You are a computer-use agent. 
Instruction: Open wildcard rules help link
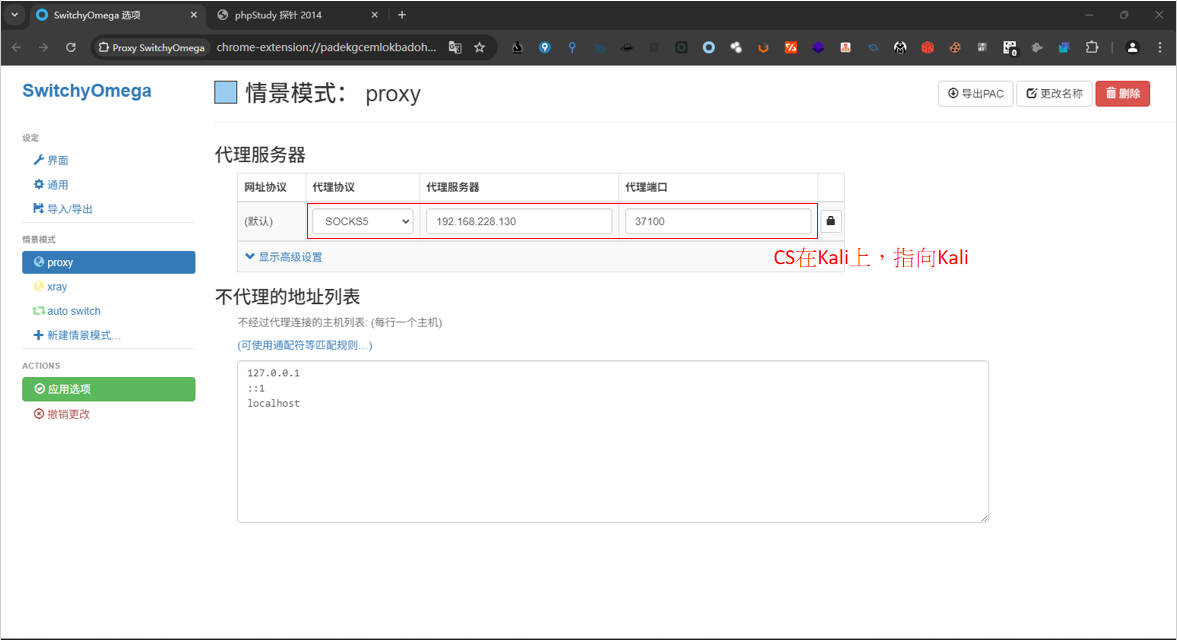click(305, 345)
